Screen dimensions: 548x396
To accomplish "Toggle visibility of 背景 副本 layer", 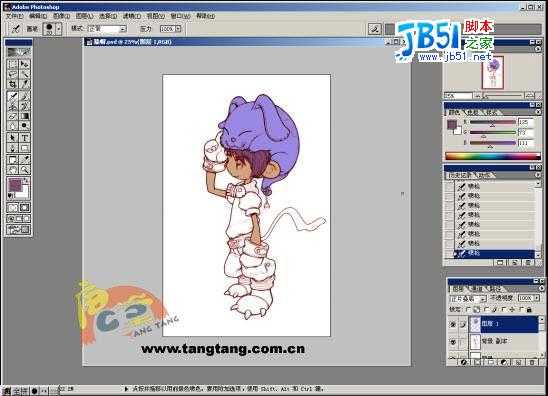I will pos(453,342).
